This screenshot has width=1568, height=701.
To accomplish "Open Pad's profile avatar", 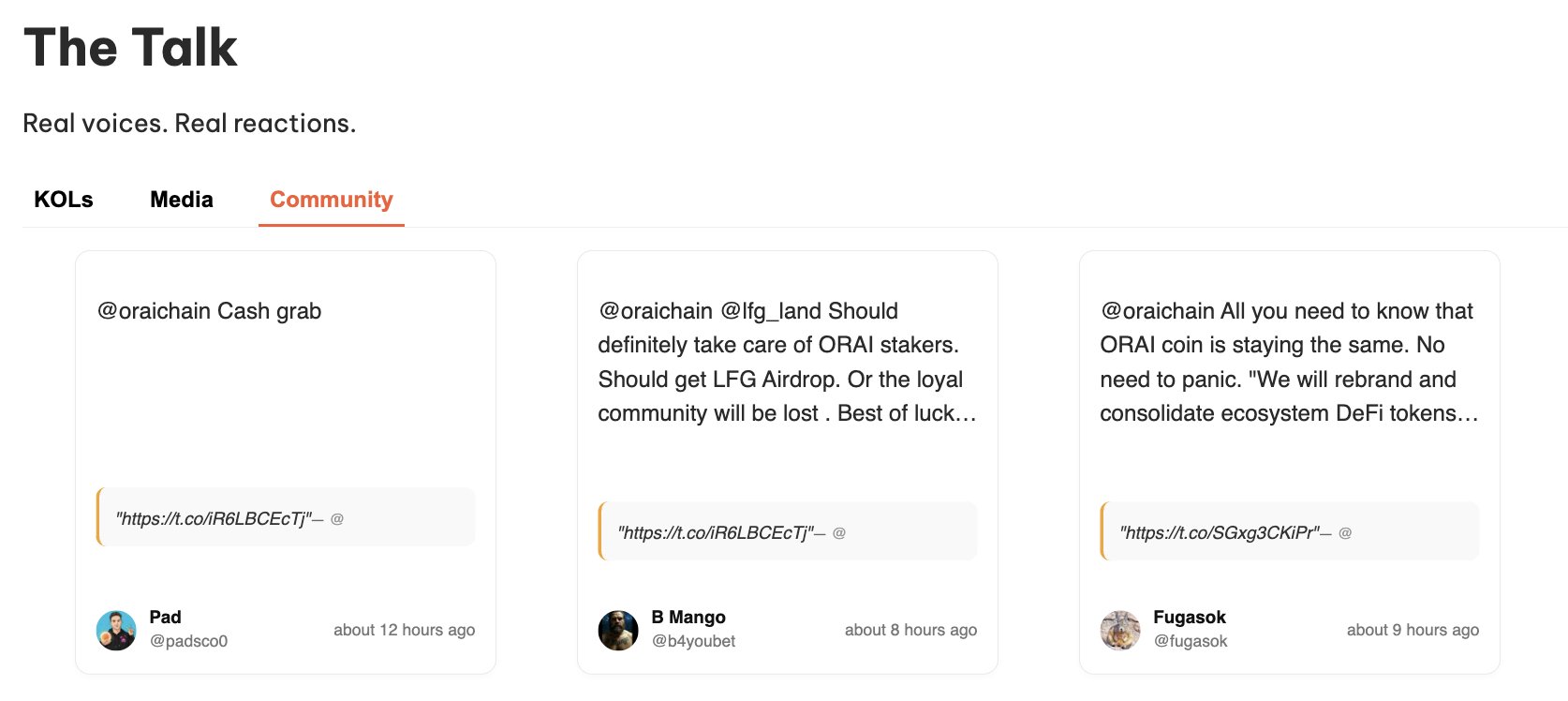I will coord(116,631).
